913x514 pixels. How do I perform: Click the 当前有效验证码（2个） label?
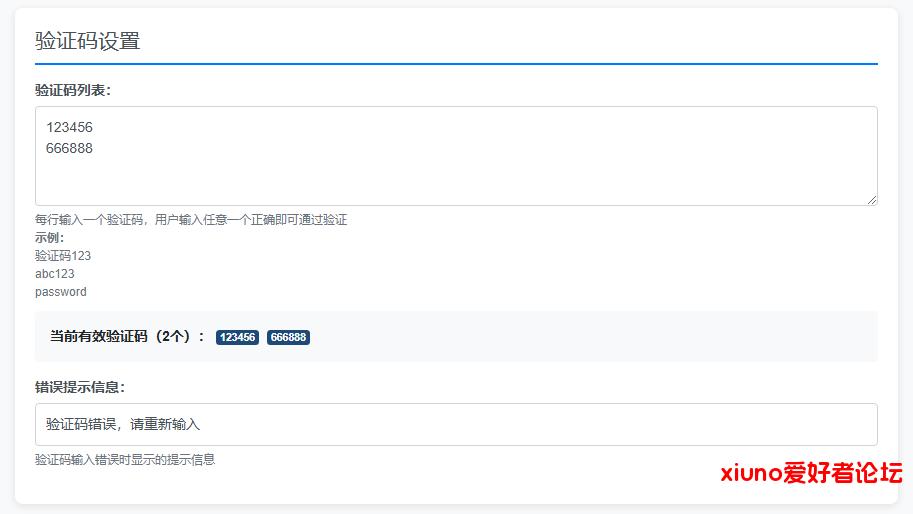point(127,337)
